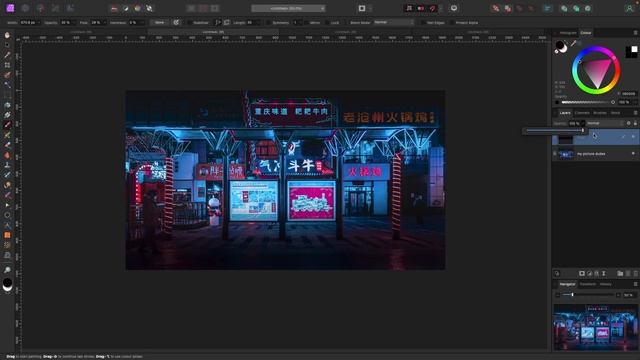Switch to the Brushes tab
Image resolution: width=640 pixels, height=360 pixels.
coord(600,113)
